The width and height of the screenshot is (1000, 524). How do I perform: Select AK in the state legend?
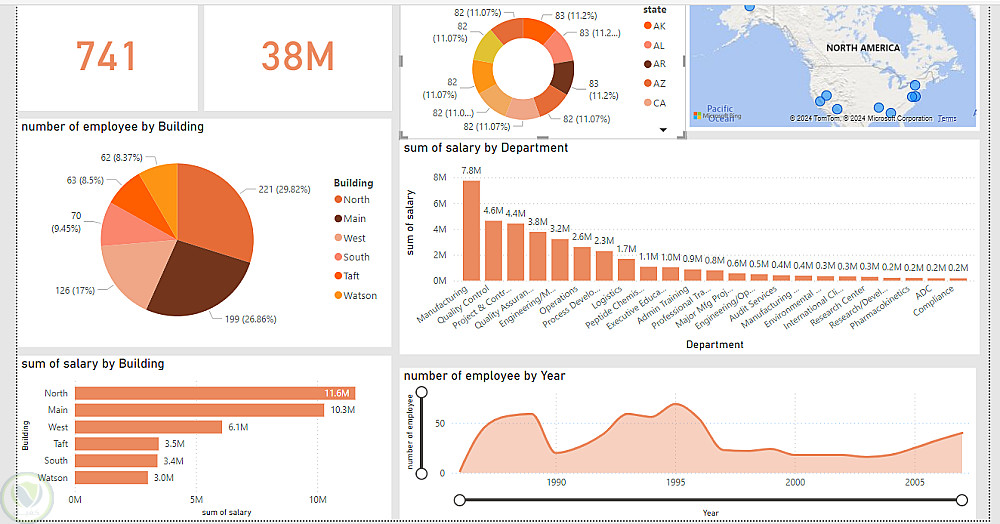655,26
